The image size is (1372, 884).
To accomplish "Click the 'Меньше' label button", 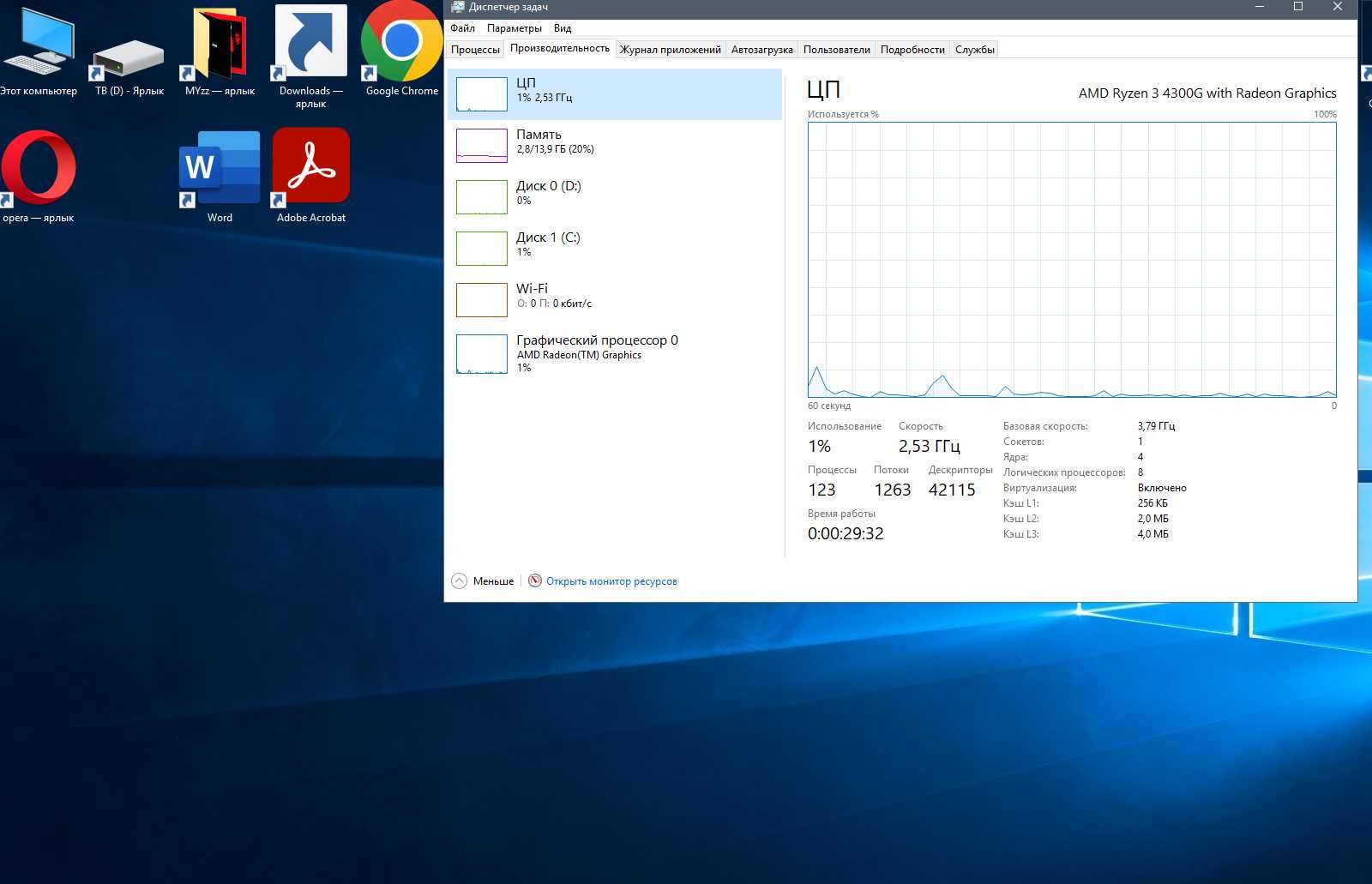I will pos(493,581).
